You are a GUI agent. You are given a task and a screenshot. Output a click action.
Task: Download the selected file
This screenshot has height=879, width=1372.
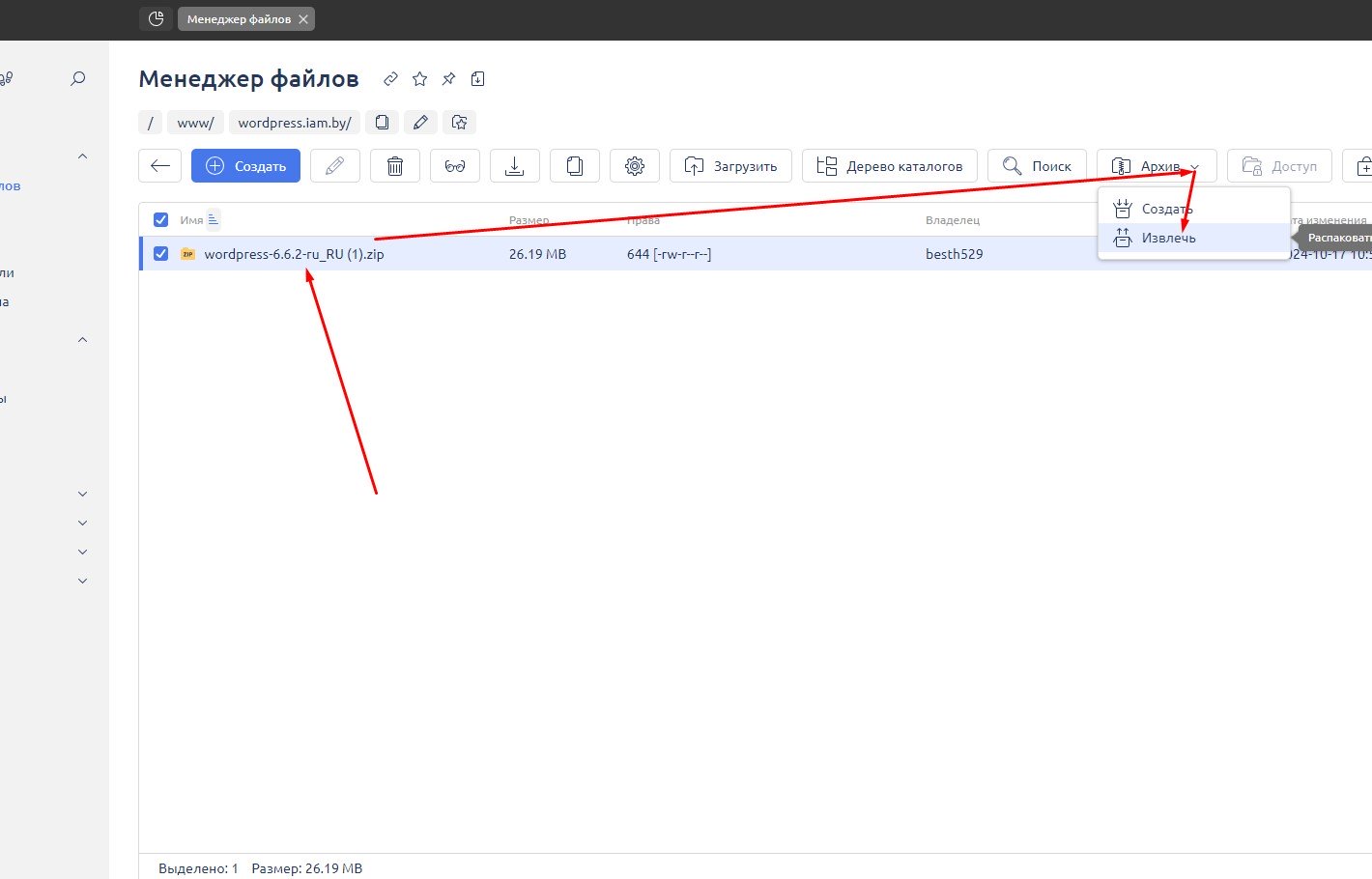tap(515, 166)
